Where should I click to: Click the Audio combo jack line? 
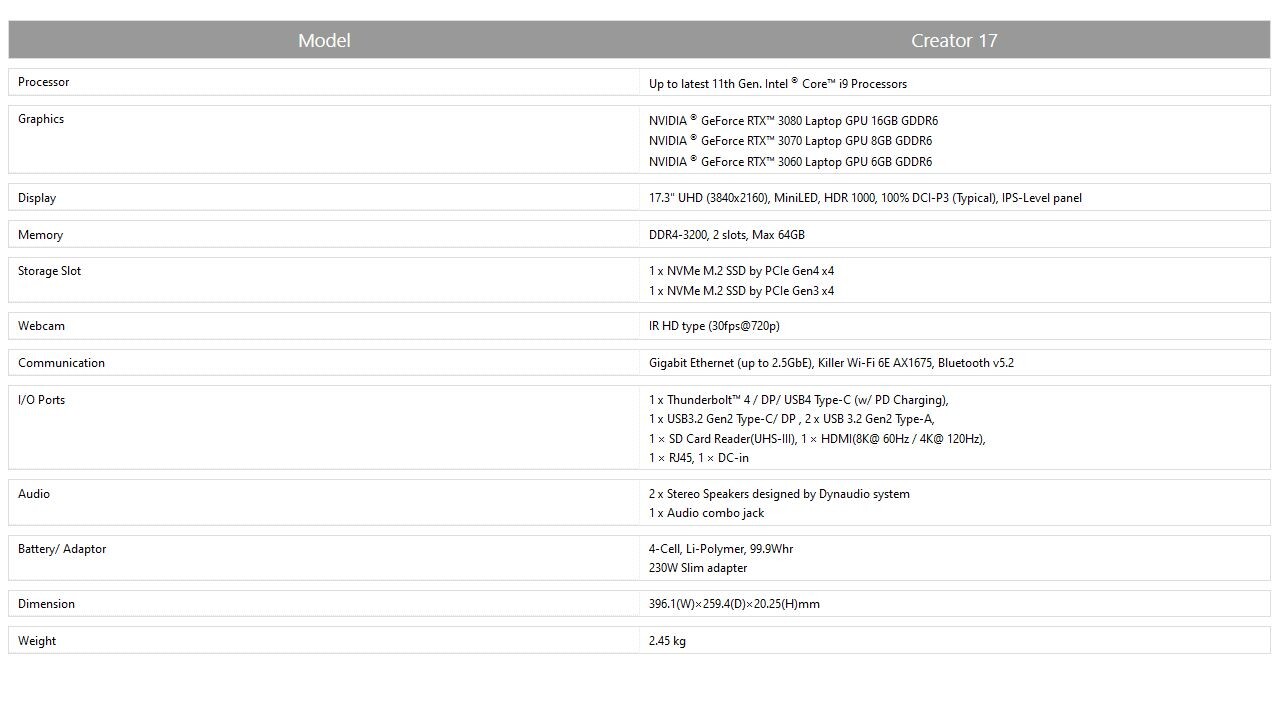tap(706, 513)
